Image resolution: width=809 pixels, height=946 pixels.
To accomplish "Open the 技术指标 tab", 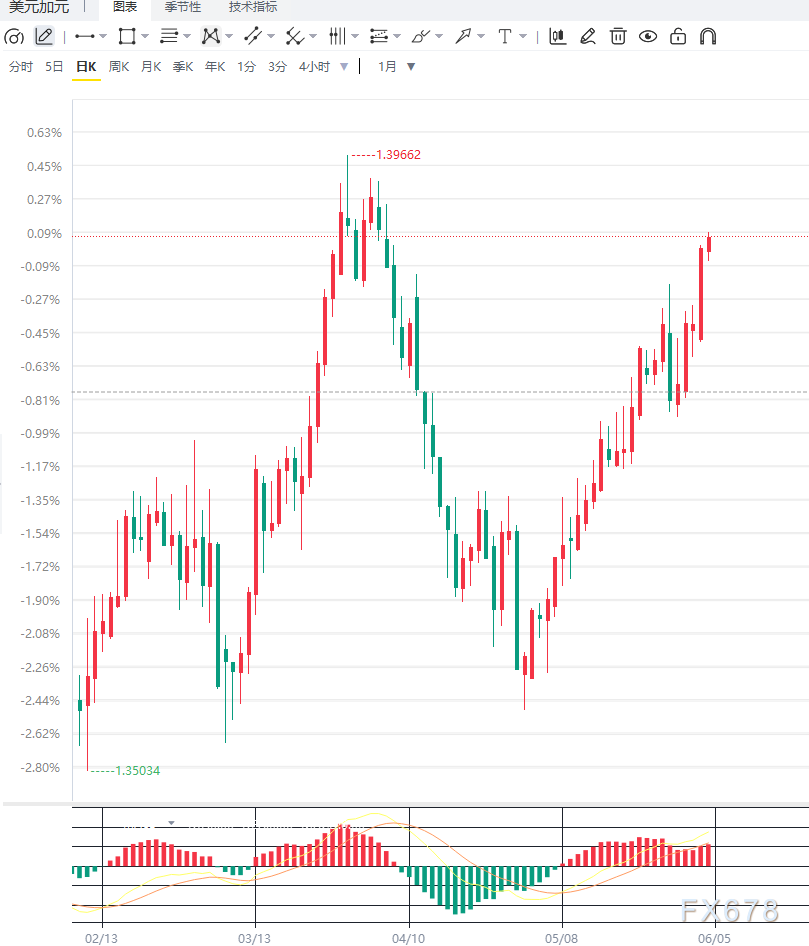I will (x=253, y=7).
